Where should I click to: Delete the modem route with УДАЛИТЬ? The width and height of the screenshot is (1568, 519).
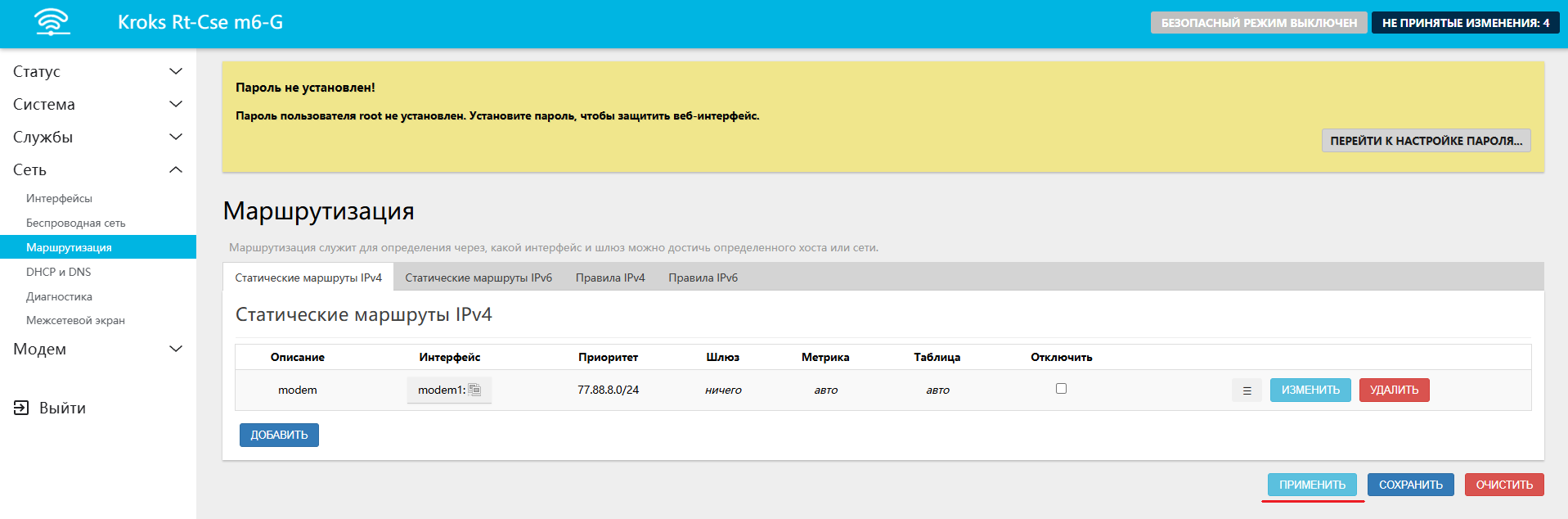click(1394, 390)
